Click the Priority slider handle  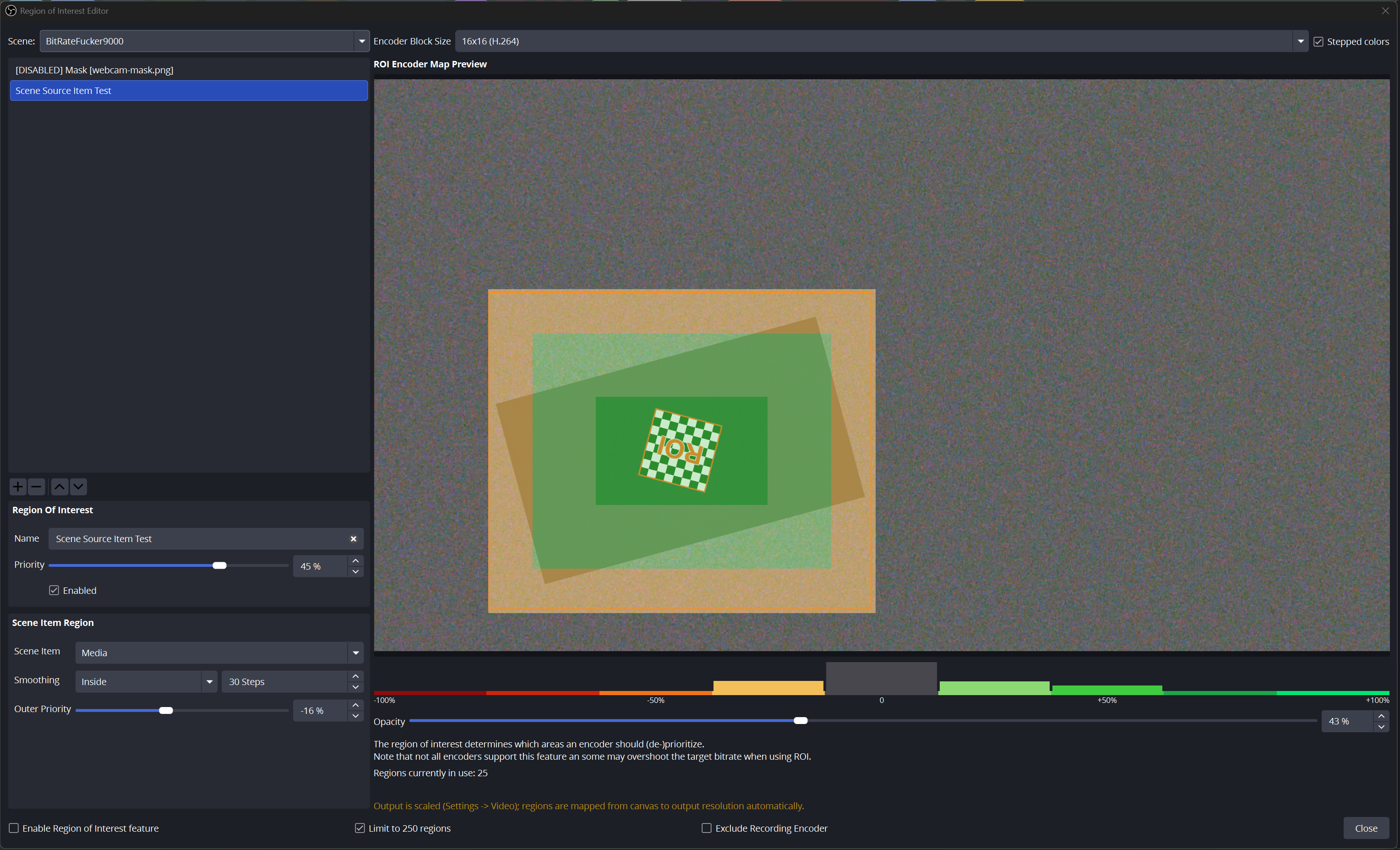pos(219,566)
